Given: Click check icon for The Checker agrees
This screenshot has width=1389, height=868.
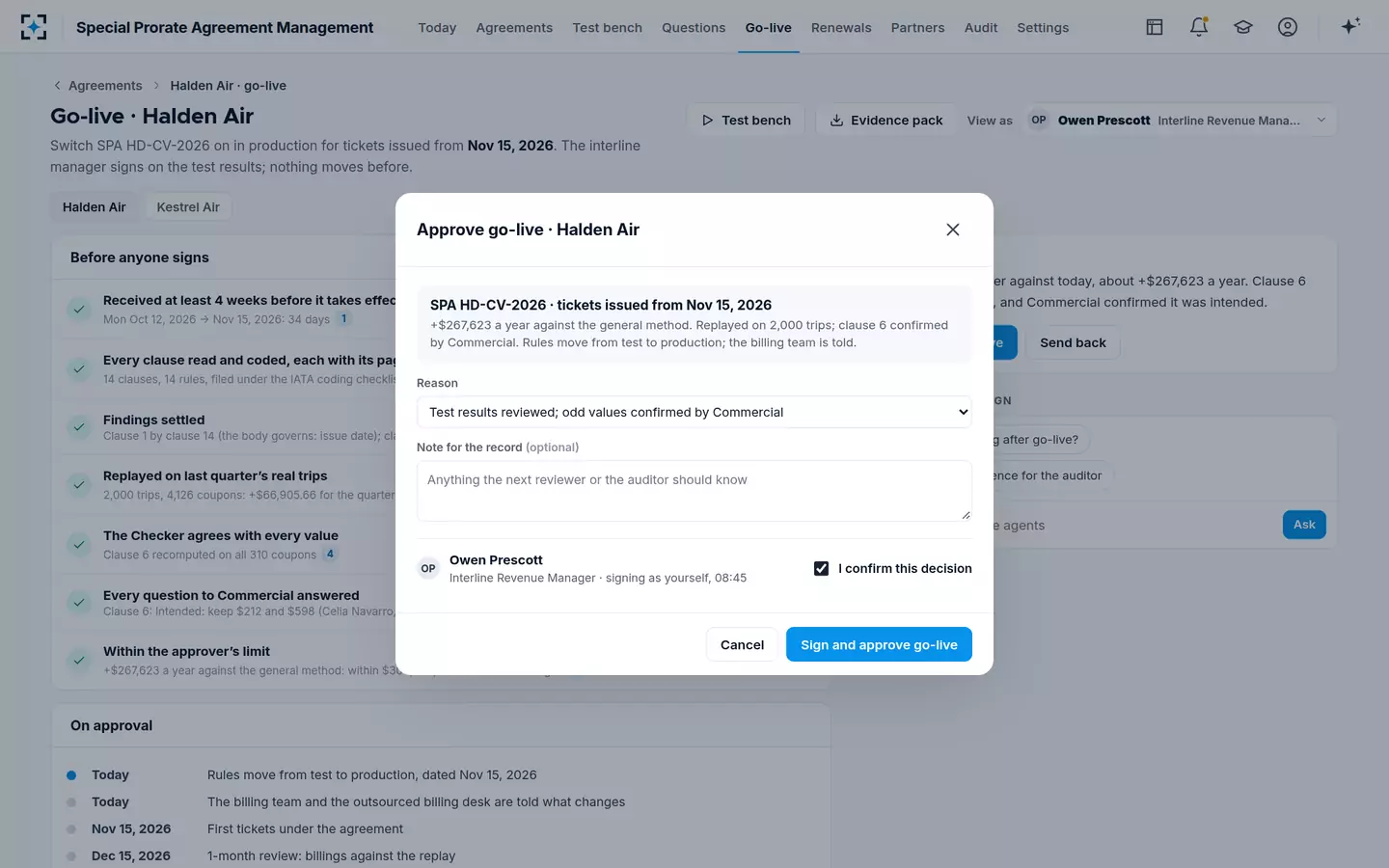Looking at the screenshot, I should click(x=78, y=544).
